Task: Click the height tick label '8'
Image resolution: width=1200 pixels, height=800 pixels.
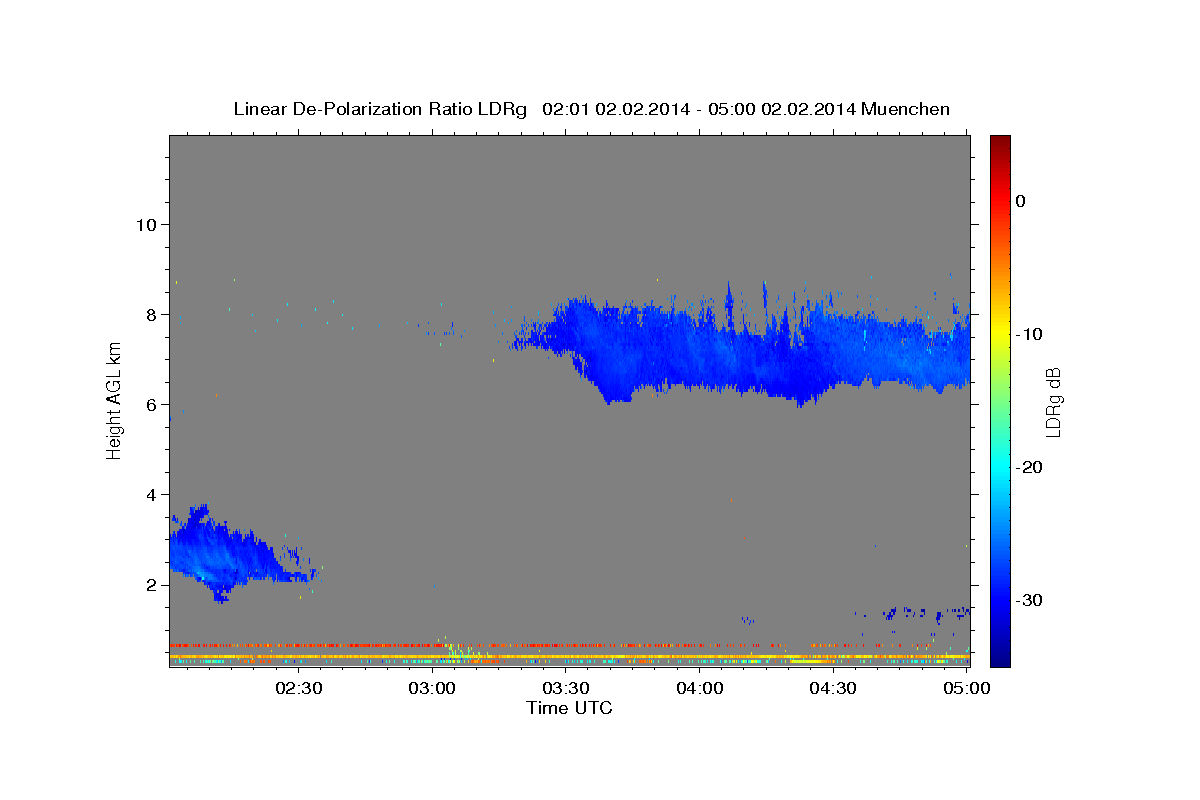Action: [x=152, y=314]
